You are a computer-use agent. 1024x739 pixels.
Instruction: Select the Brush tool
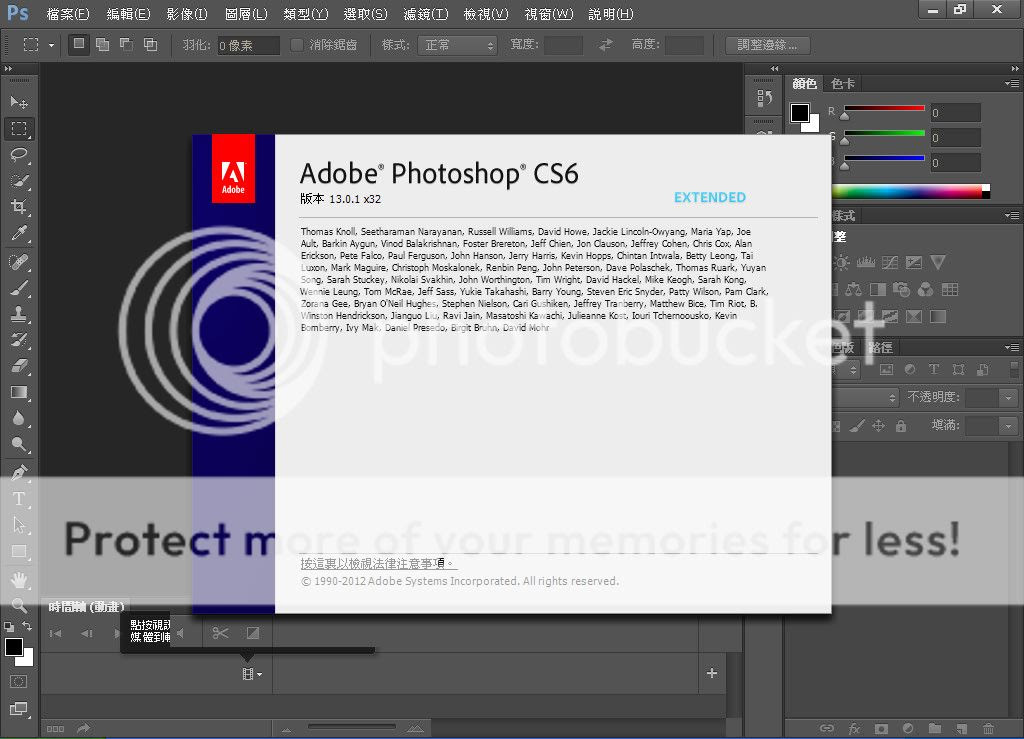point(19,288)
